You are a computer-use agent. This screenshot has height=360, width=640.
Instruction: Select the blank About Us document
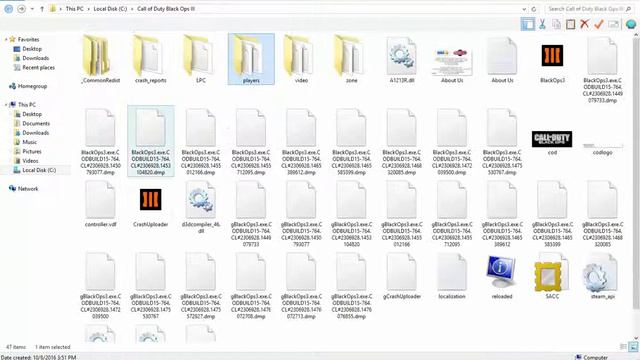[502, 60]
